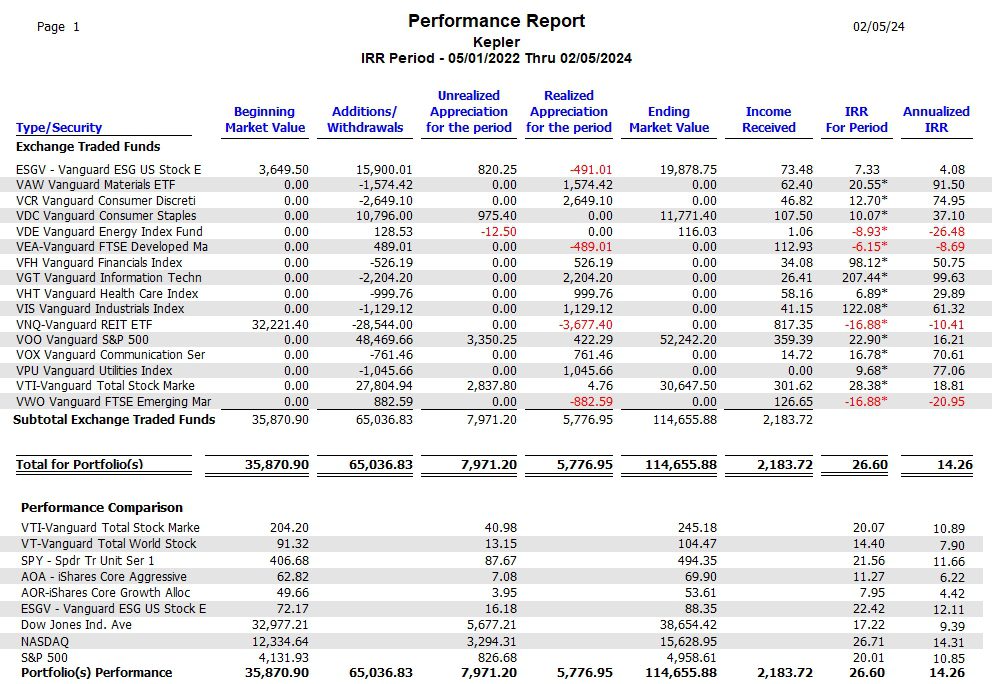
Task: Click the Exchange Traded Funds section heading
Action: point(88,146)
